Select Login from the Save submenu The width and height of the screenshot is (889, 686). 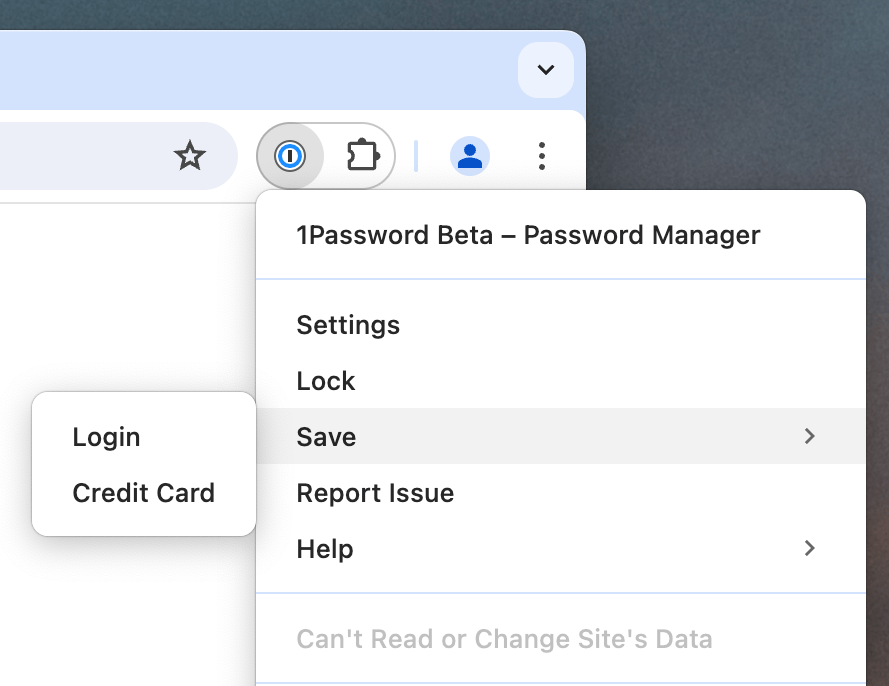pyautogui.click(x=106, y=436)
